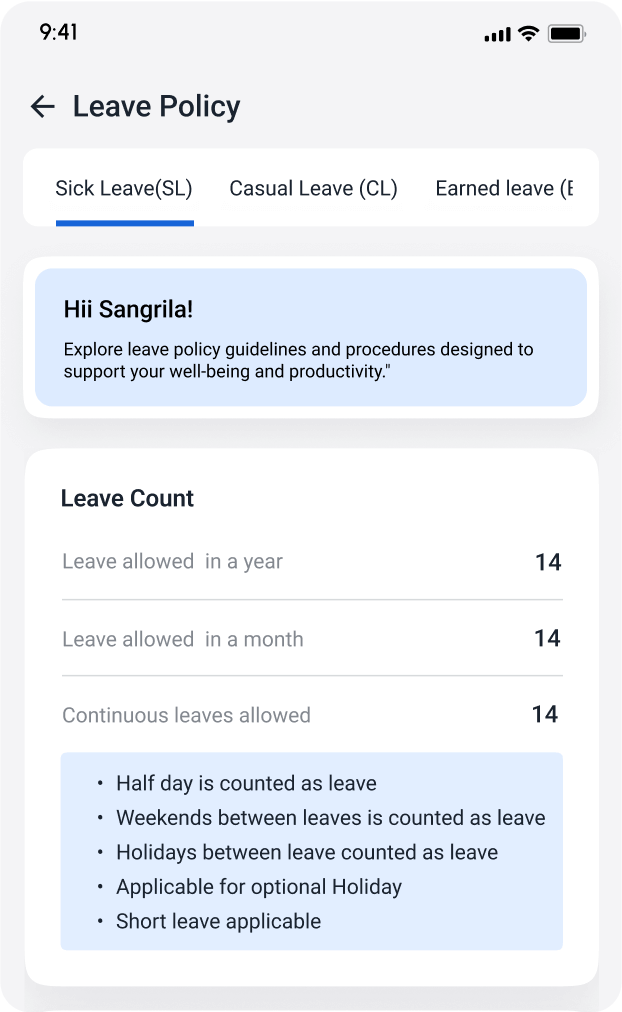This screenshot has width=622, height=1012.
Task: Tap the leave policy guidelines description text
Action: coord(298,360)
